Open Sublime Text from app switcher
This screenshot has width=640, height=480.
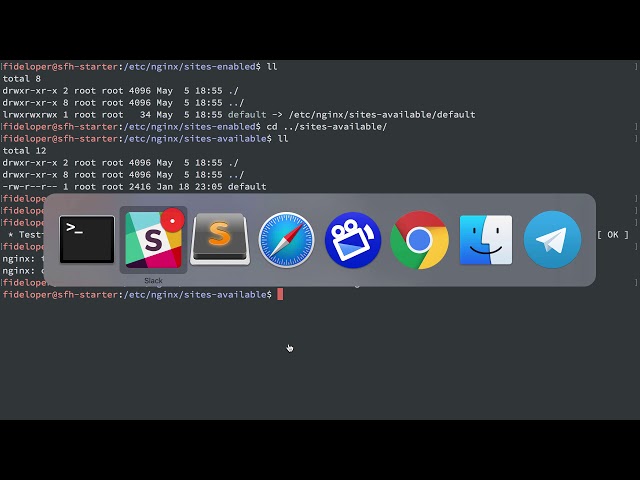[220, 240]
